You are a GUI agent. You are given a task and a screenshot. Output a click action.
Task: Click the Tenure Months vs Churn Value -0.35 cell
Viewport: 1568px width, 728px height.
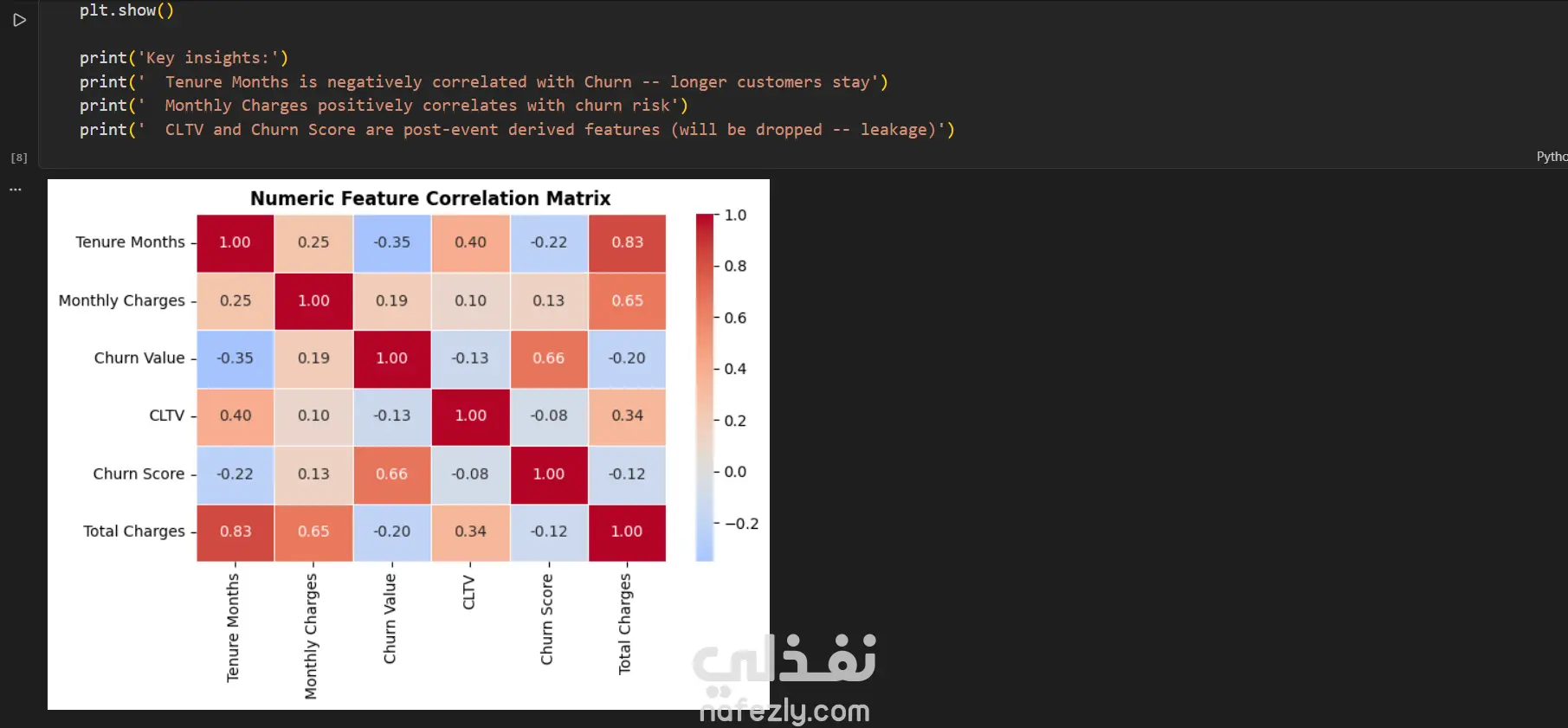(391, 242)
